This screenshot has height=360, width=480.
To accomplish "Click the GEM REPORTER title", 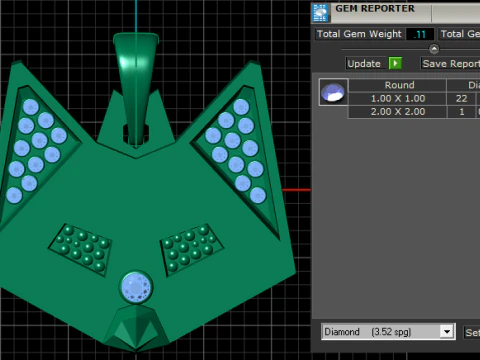I will [375, 9].
